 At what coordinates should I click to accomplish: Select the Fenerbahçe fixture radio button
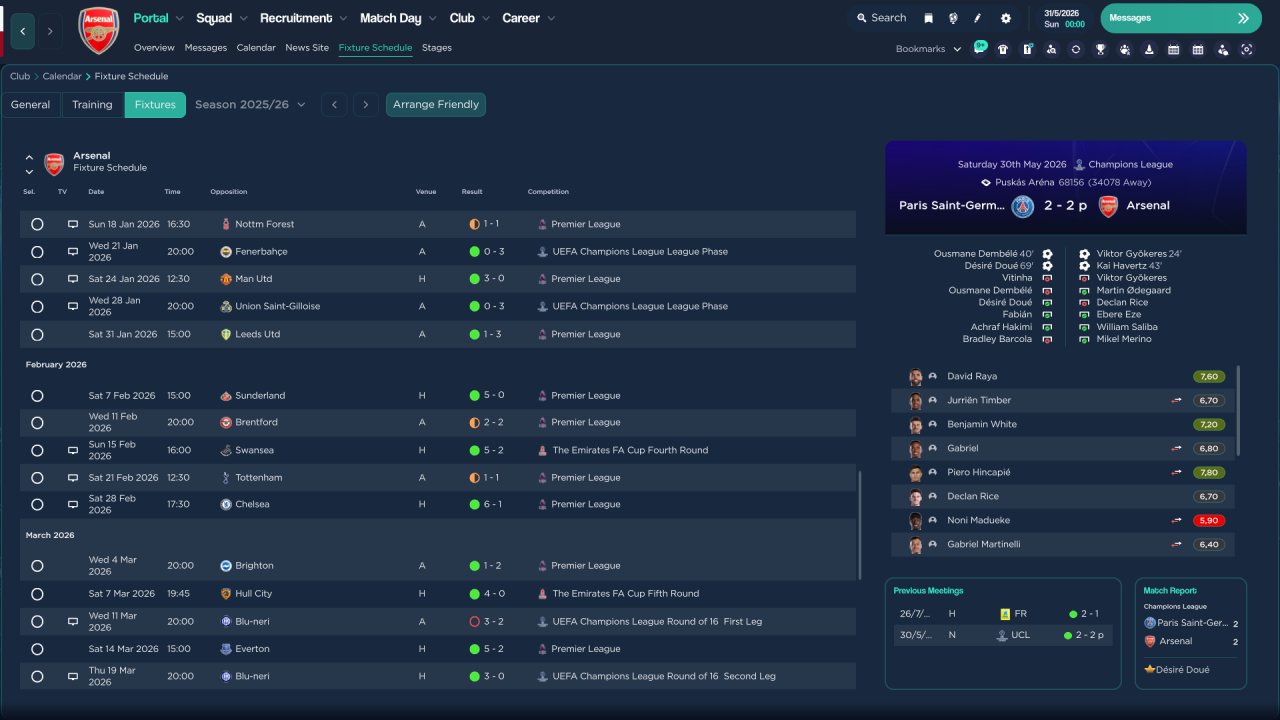pyautogui.click(x=37, y=252)
